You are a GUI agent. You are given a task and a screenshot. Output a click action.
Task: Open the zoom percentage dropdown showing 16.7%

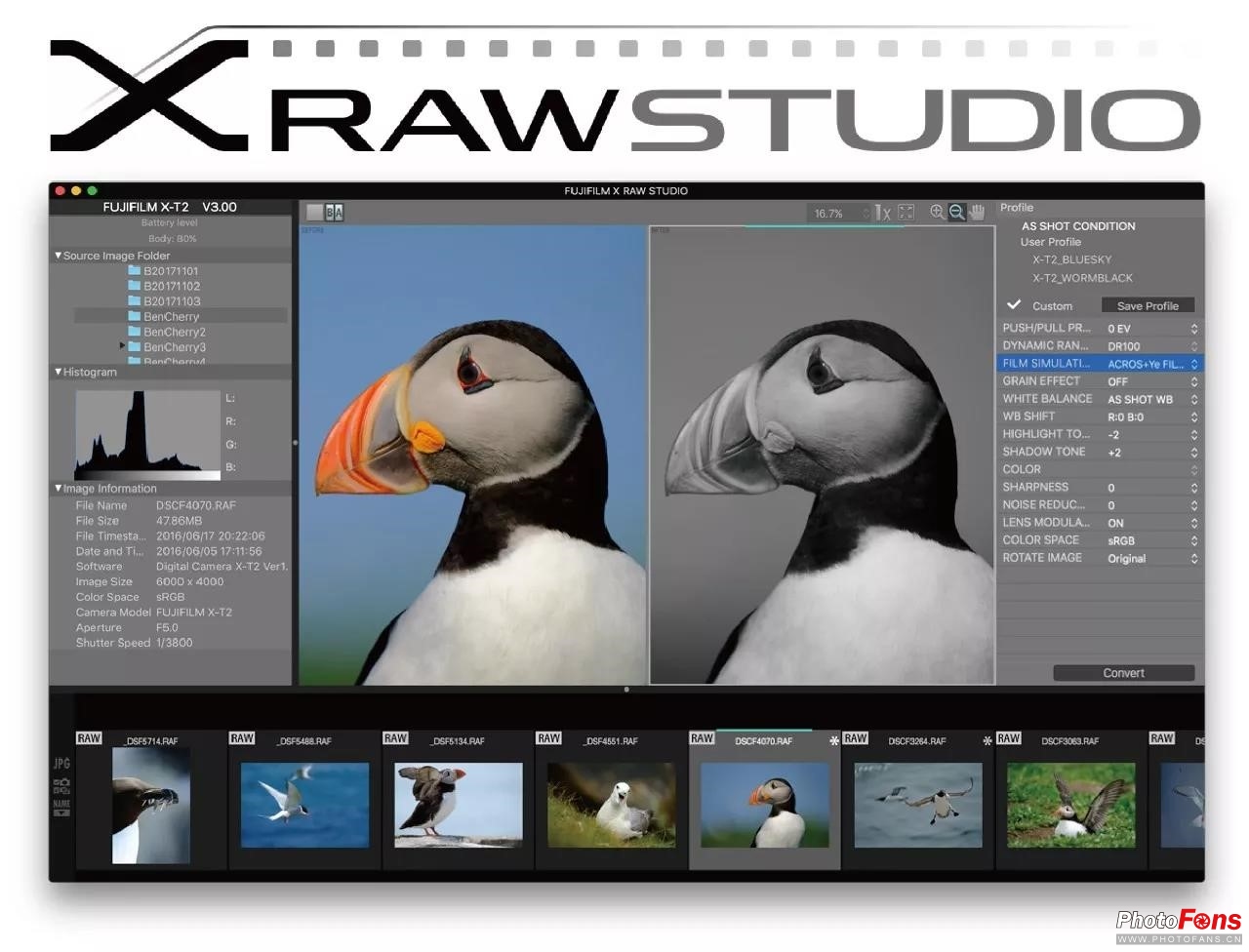[x=838, y=213]
